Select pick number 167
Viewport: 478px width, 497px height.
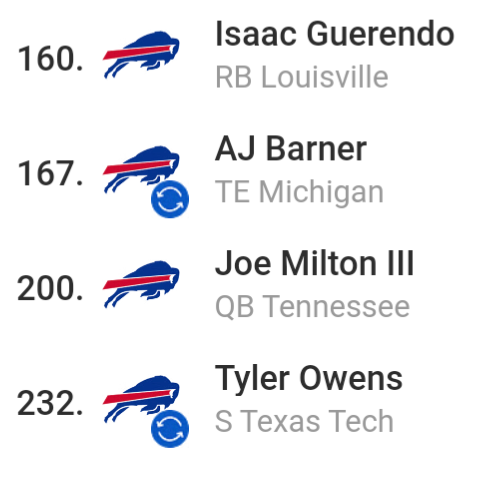click(x=50, y=174)
